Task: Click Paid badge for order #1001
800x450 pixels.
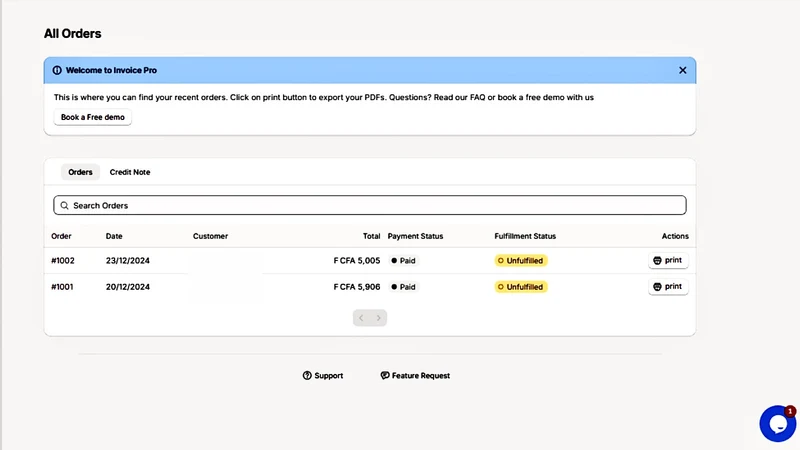Action: [404, 287]
